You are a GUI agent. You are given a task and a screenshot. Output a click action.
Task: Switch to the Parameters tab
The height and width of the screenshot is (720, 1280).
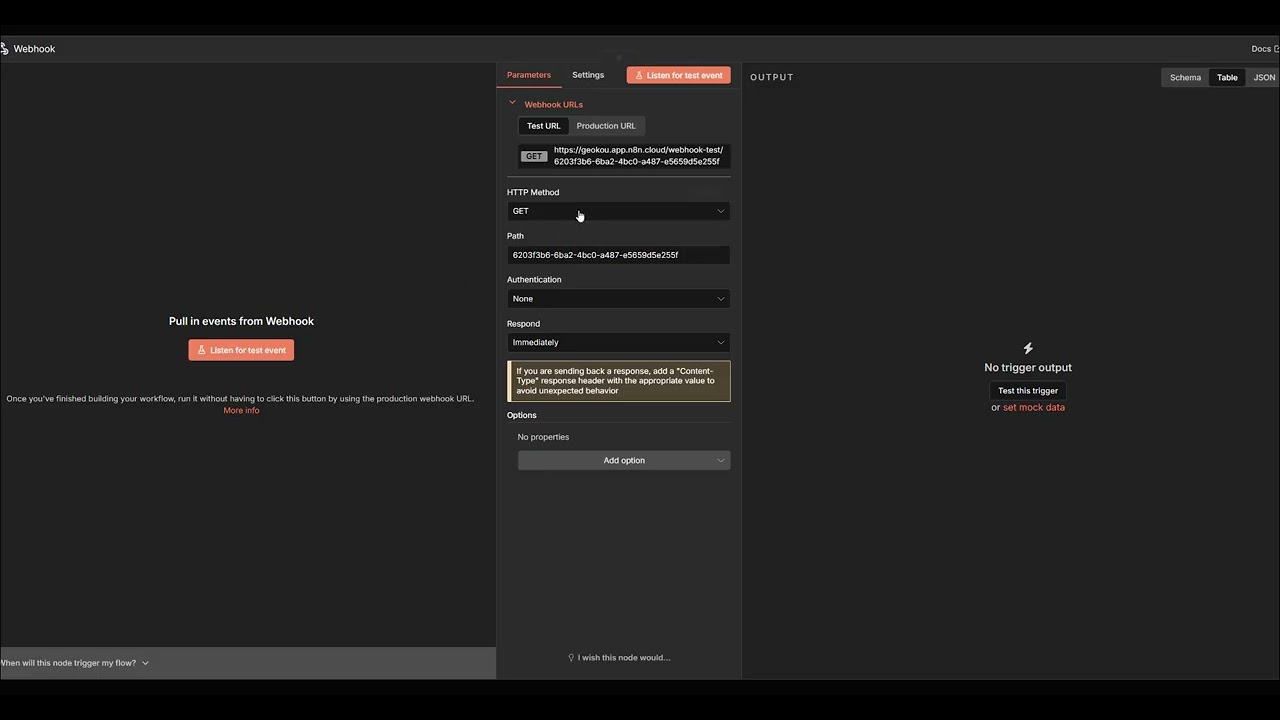[528, 75]
